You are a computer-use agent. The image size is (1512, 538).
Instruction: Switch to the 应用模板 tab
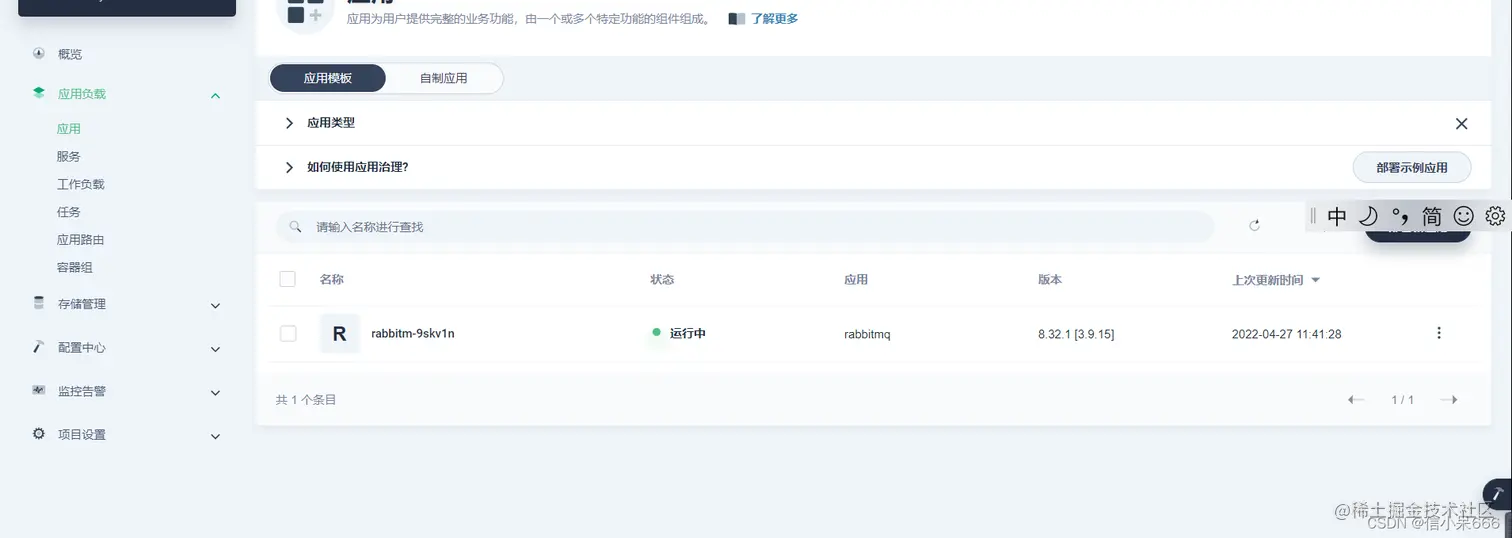[328, 78]
